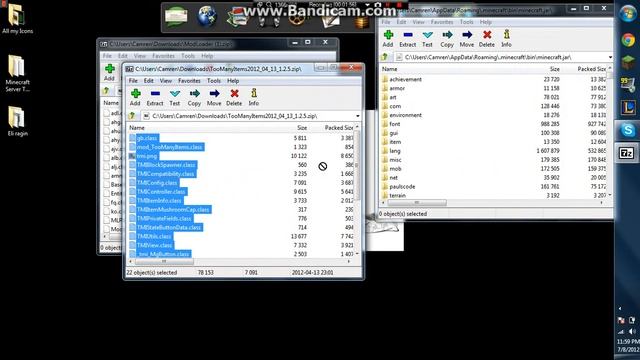This screenshot has height=360, width=640.
Task: Click the 7-Zip taskbar button
Action: coord(627,153)
